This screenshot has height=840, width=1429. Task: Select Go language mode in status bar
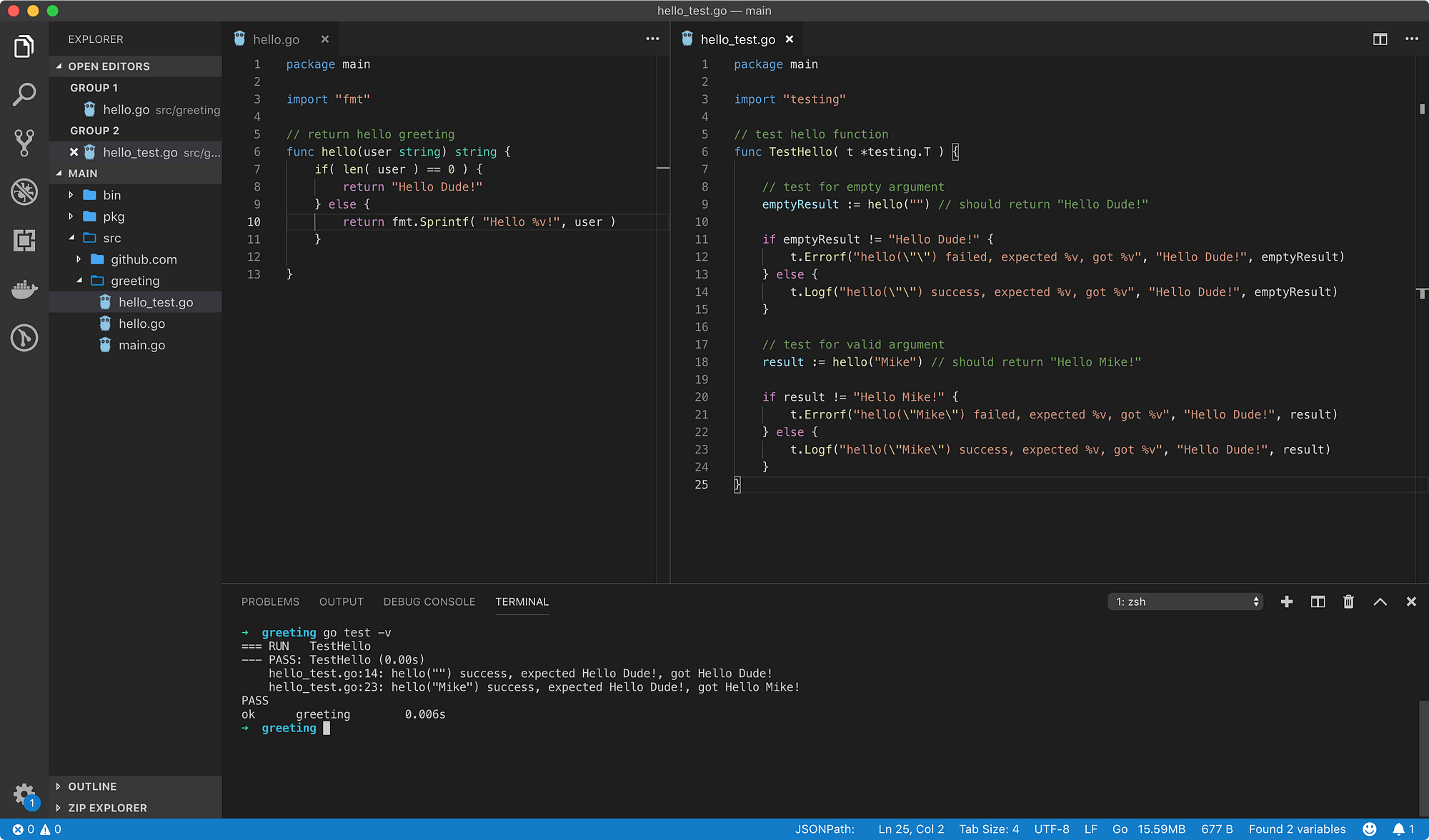[1120, 829]
